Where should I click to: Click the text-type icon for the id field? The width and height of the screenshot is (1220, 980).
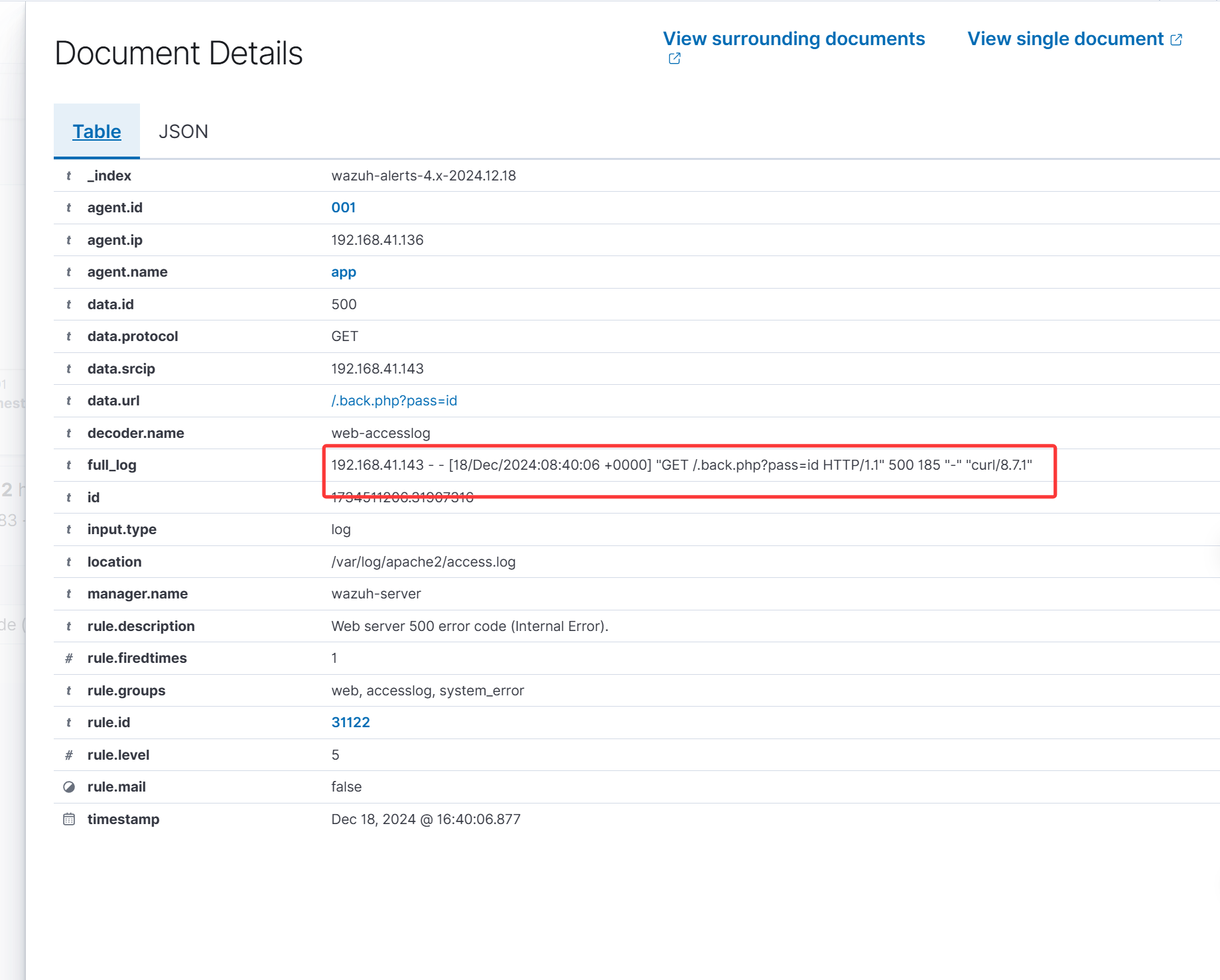click(x=68, y=498)
